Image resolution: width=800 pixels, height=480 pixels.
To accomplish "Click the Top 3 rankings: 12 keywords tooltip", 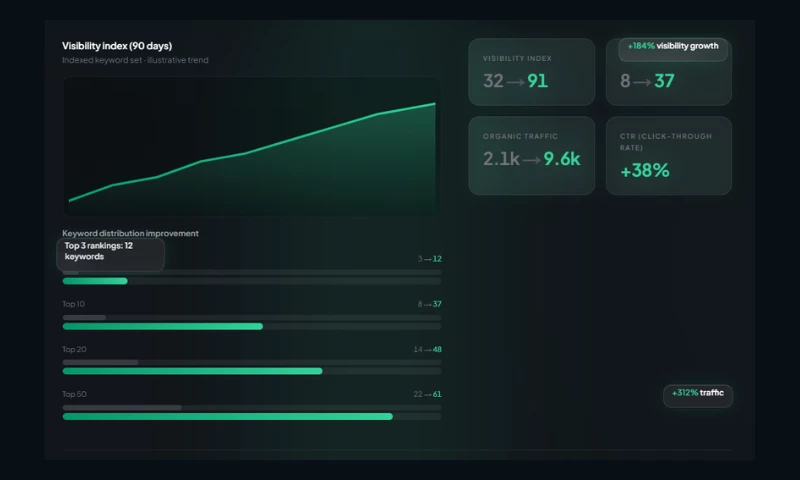I will point(111,254).
